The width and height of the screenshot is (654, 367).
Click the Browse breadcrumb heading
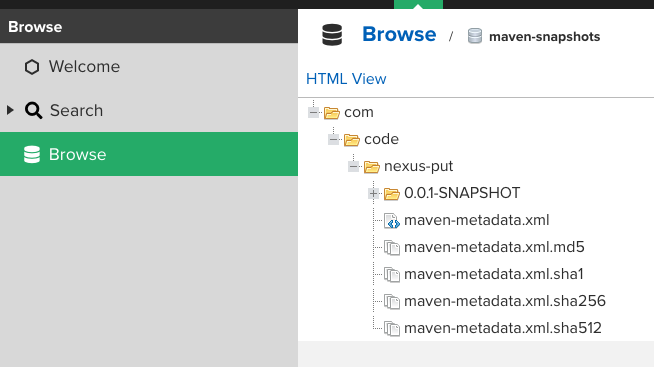pos(399,34)
